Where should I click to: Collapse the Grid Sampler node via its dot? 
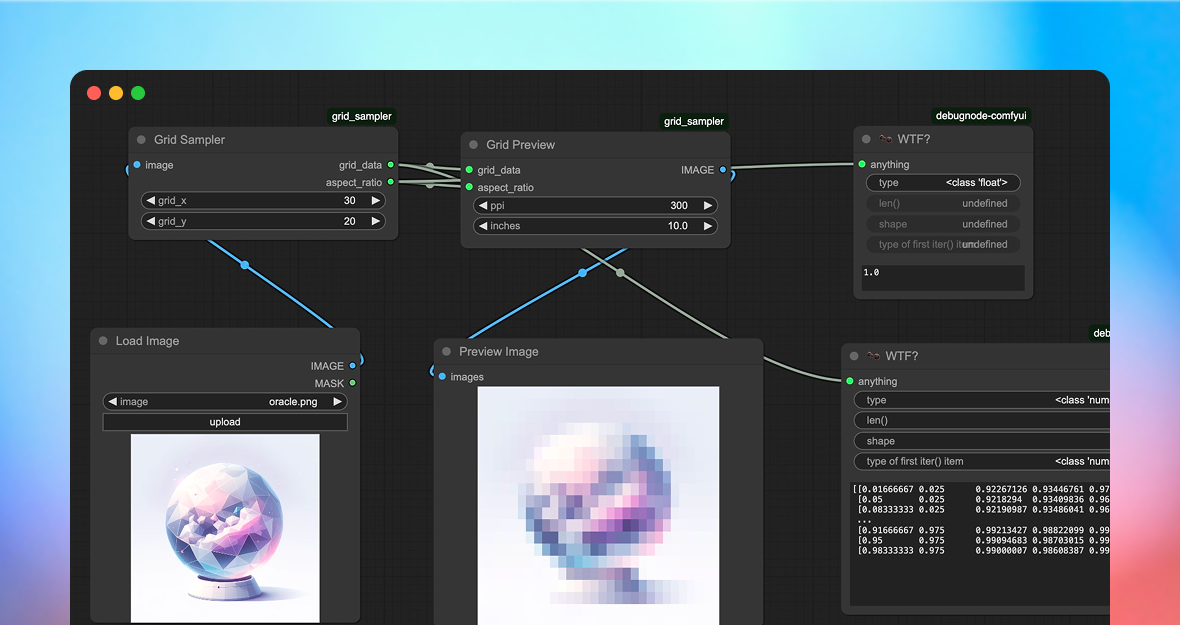pos(140,140)
